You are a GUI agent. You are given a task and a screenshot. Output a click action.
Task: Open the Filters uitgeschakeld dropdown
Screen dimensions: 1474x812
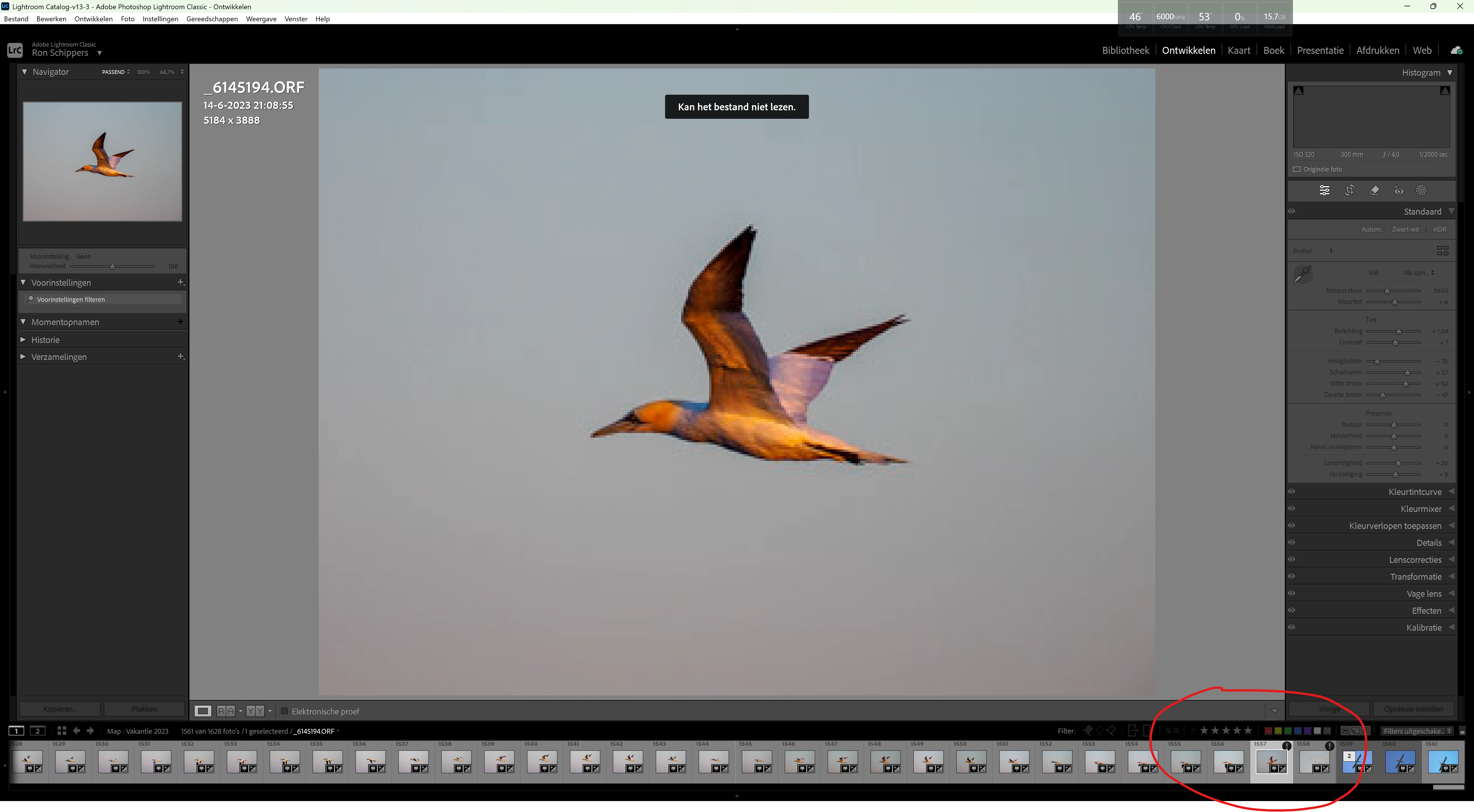[1416, 731]
